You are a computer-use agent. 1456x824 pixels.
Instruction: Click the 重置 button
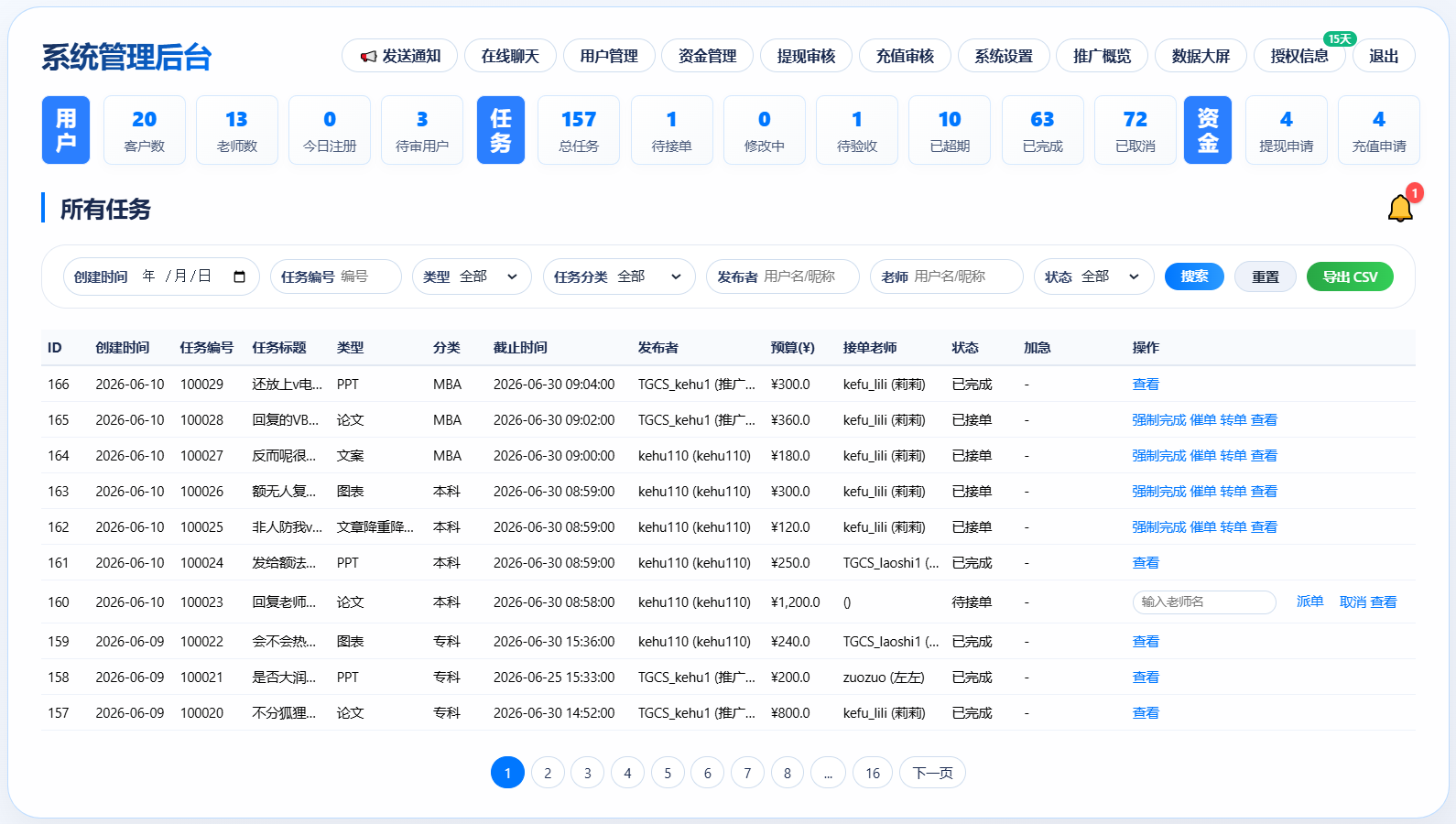coord(1266,276)
